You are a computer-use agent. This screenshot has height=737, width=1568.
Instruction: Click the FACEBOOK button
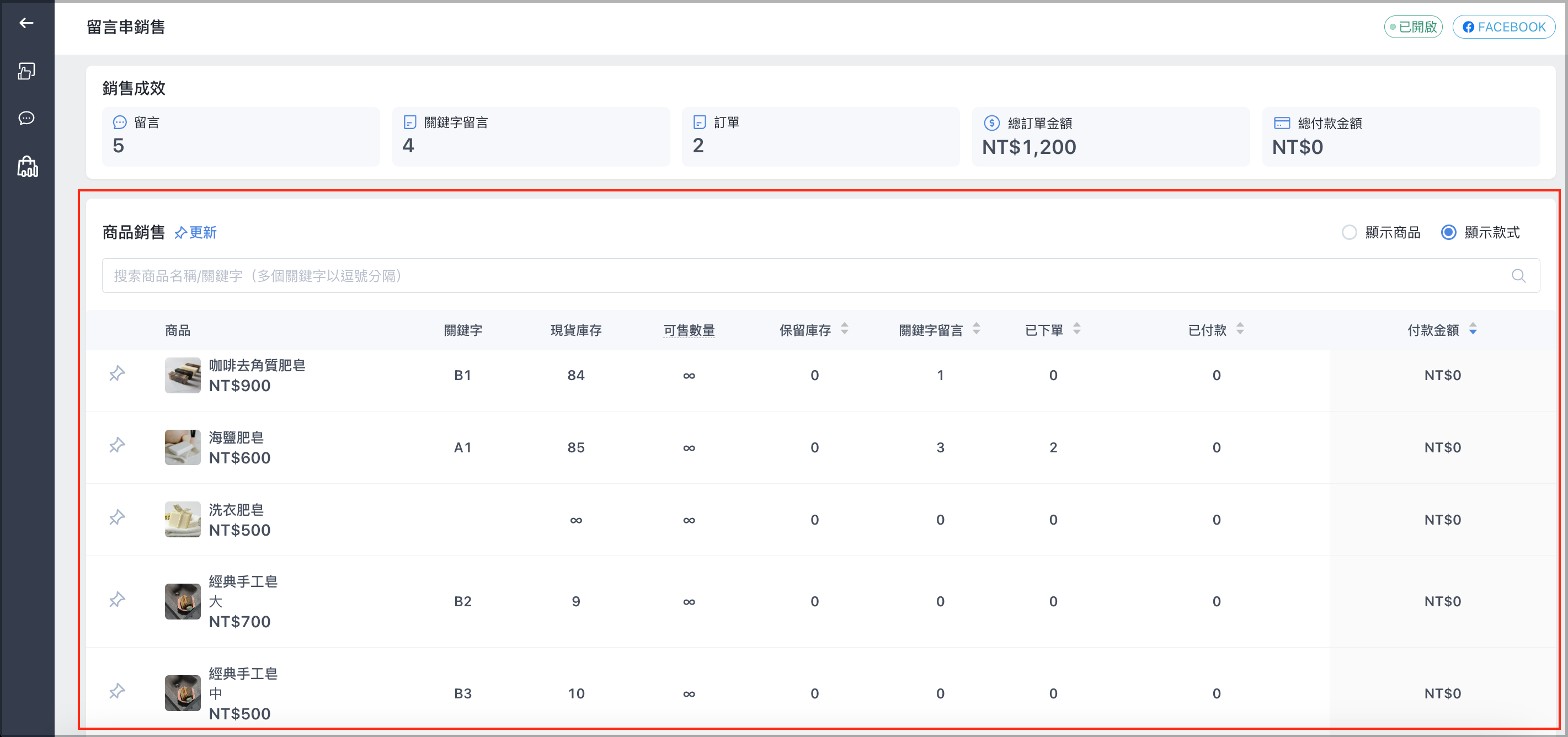tap(1504, 27)
